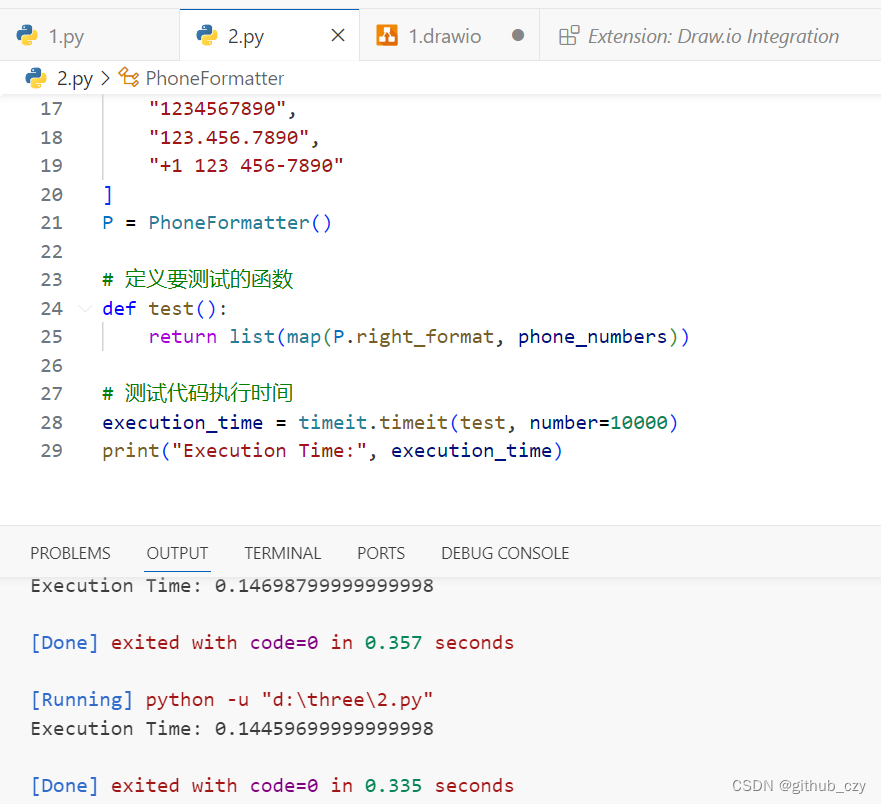Click timeit.timeit on line 28
Screen dimensions: 881x804
pos(373,423)
